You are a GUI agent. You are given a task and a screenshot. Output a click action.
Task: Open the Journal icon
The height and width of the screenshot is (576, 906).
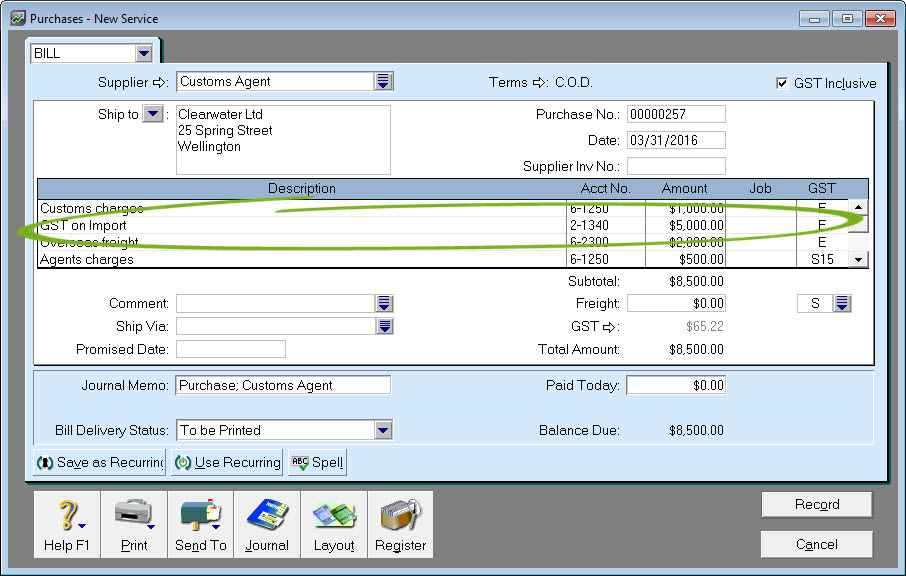coord(267,514)
